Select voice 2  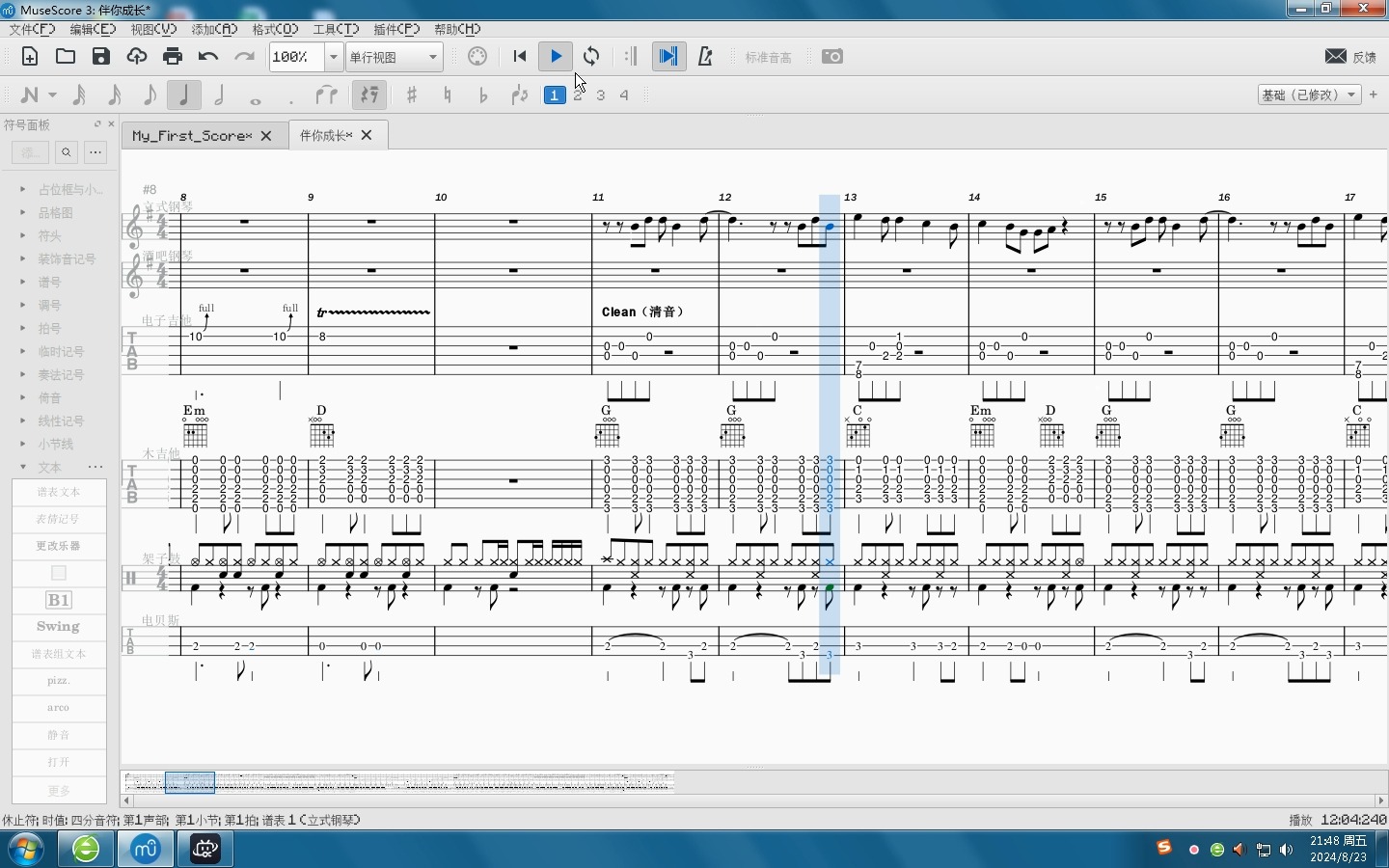click(578, 95)
